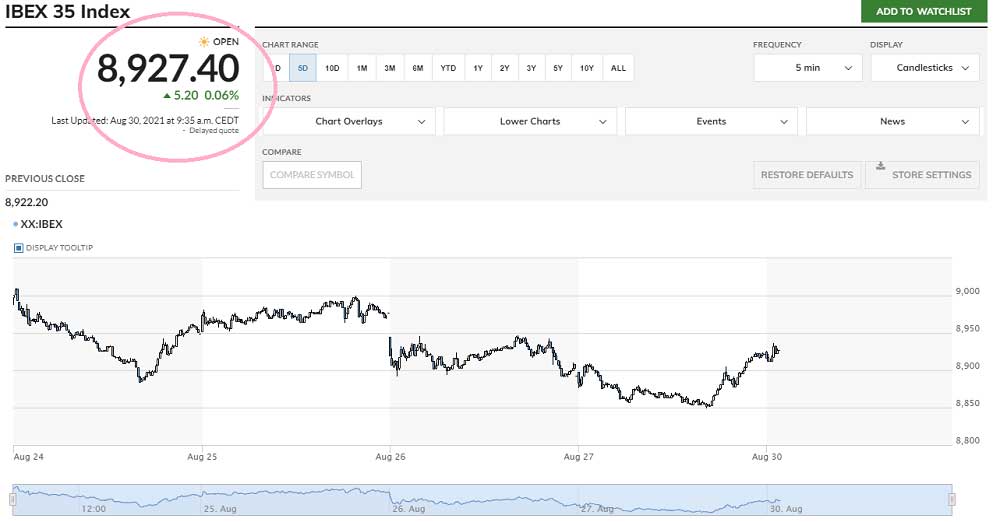Viewport: 1000px width, 522px height.
Task: Expand the Chart Overlays dropdown
Action: point(349,121)
